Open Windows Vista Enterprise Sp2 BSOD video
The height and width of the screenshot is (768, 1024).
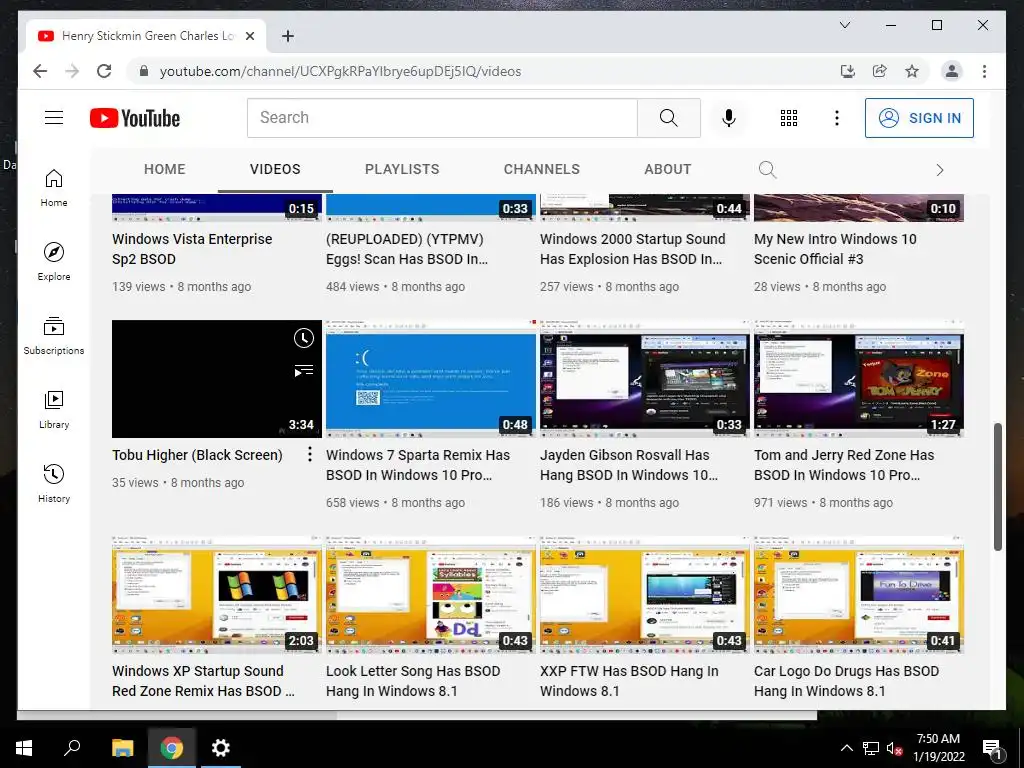coord(192,249)
